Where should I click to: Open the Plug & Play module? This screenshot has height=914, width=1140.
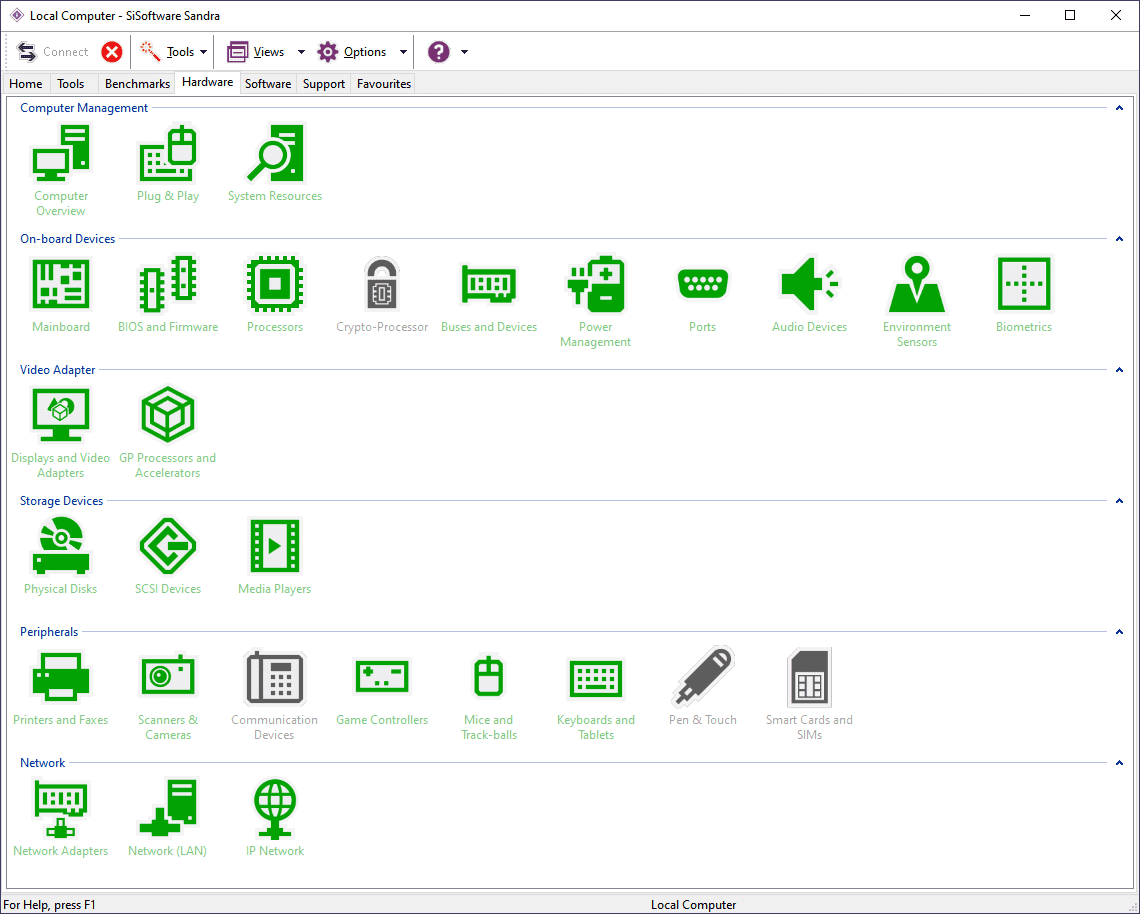[x=168, y=162]
